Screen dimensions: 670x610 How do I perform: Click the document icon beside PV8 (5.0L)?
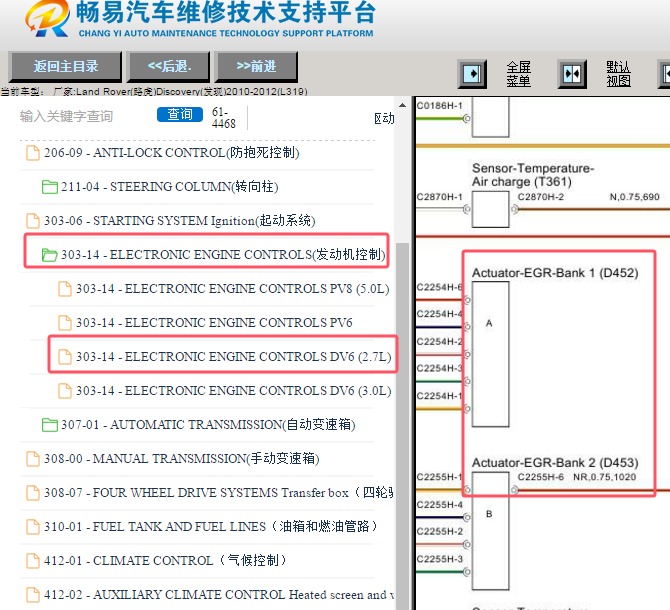(x=65, y=289)
